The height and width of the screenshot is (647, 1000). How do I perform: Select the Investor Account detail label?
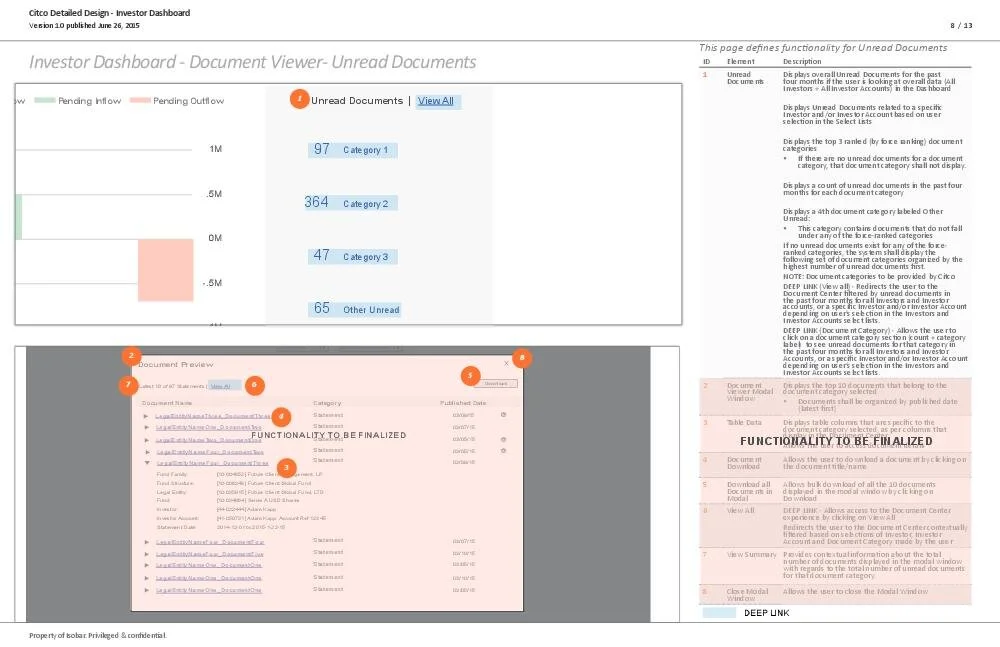178,518
